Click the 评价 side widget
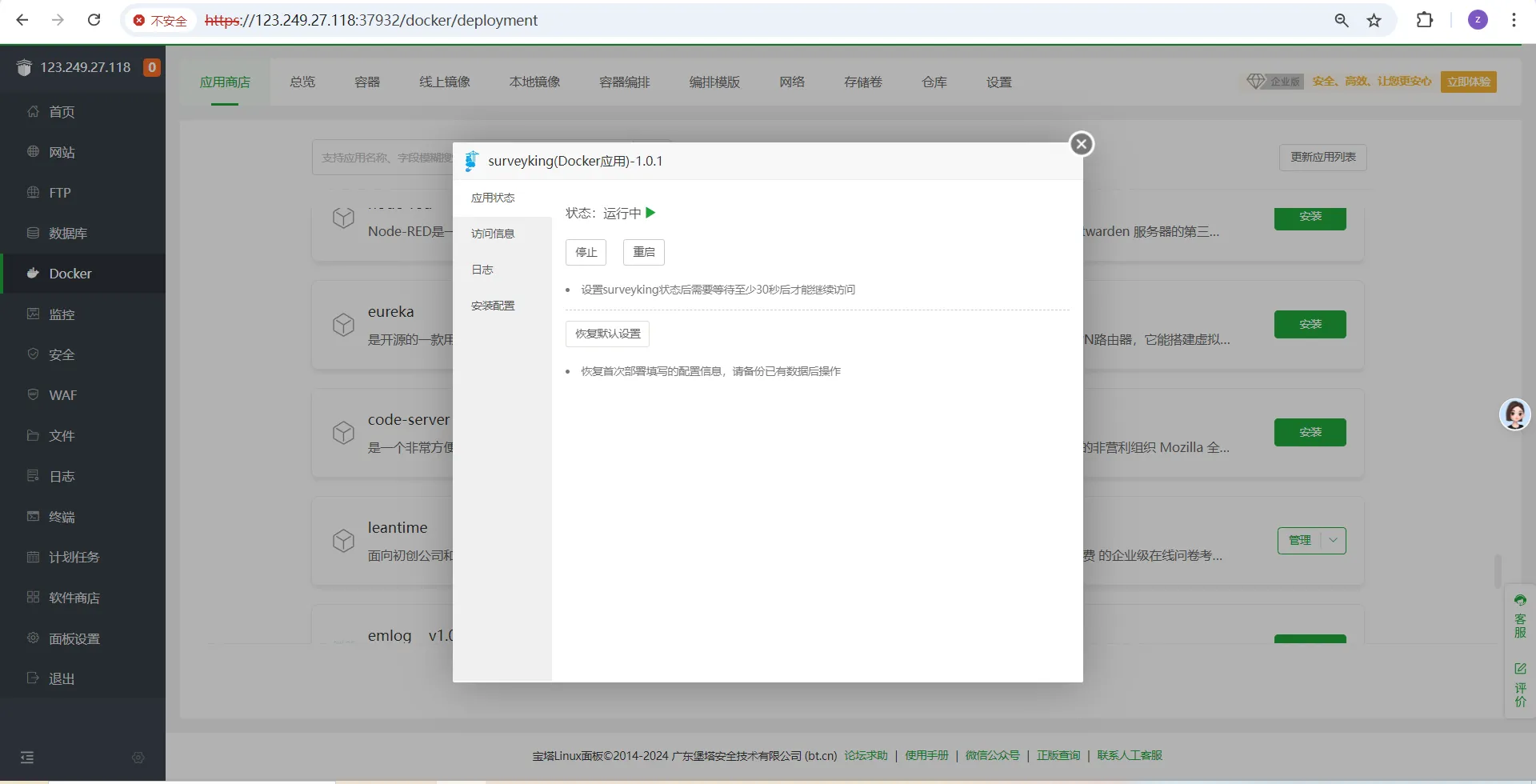Viewport: 1536px width, 784px height. tap(1520, 684)
